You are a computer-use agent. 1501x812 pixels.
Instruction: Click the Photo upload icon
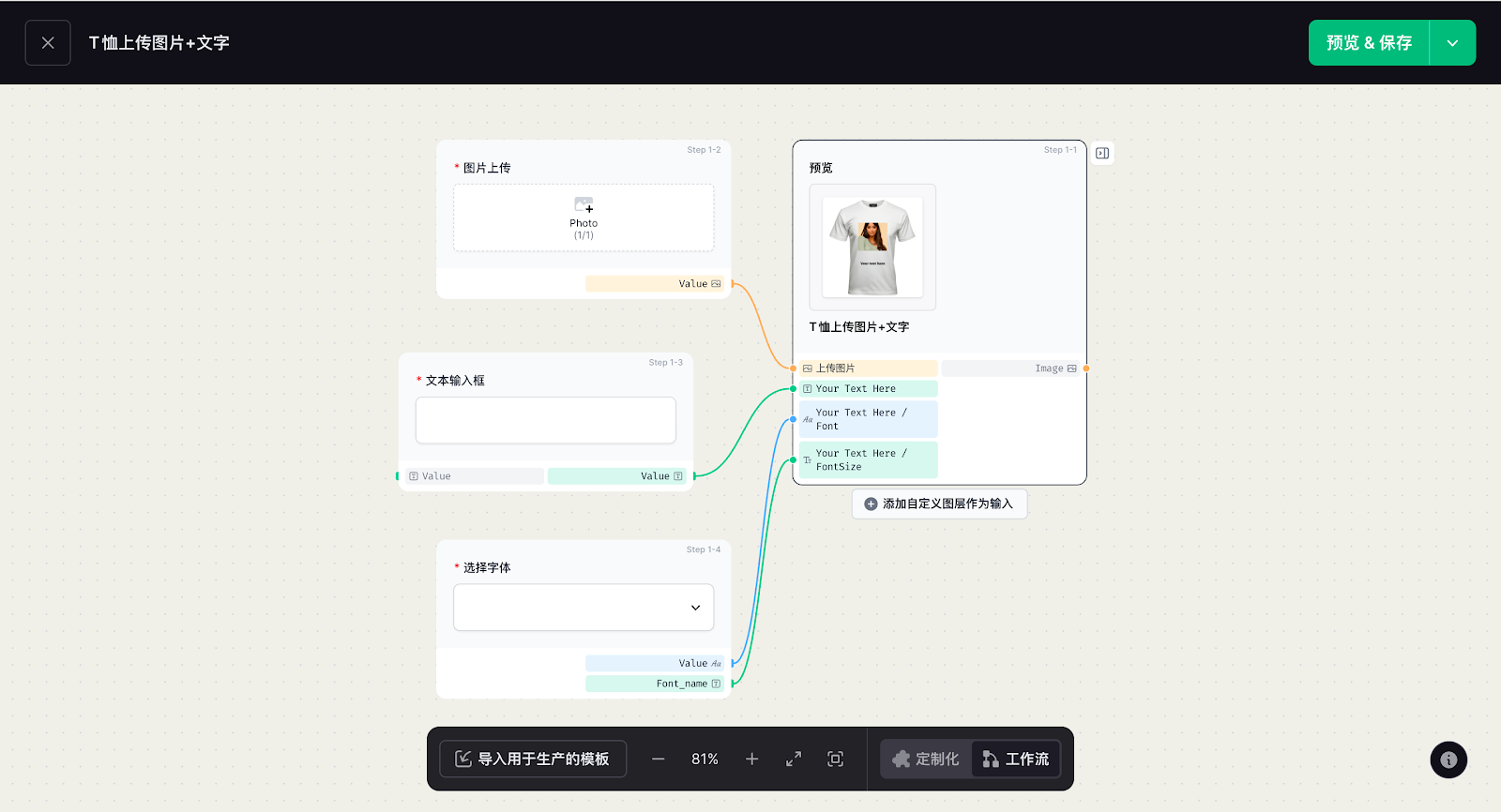click(x=584, y=205)
